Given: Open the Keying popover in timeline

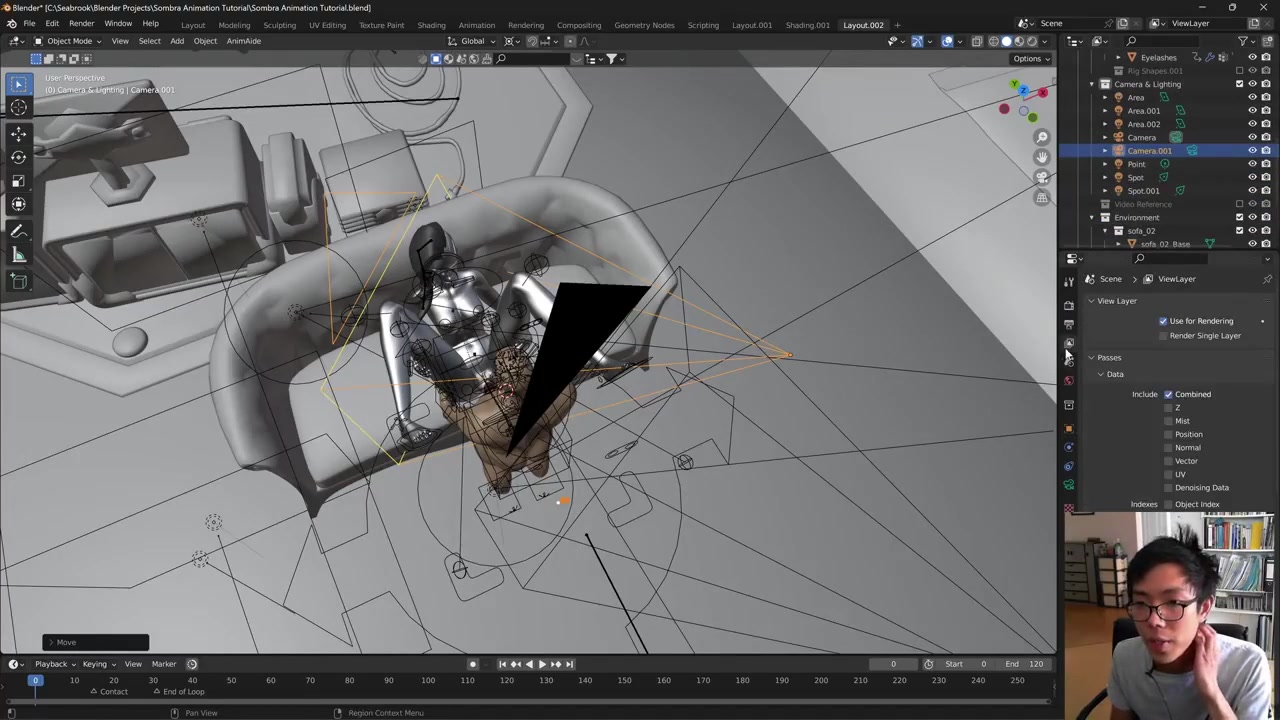Looking at the screenshot, I should 97,664.
